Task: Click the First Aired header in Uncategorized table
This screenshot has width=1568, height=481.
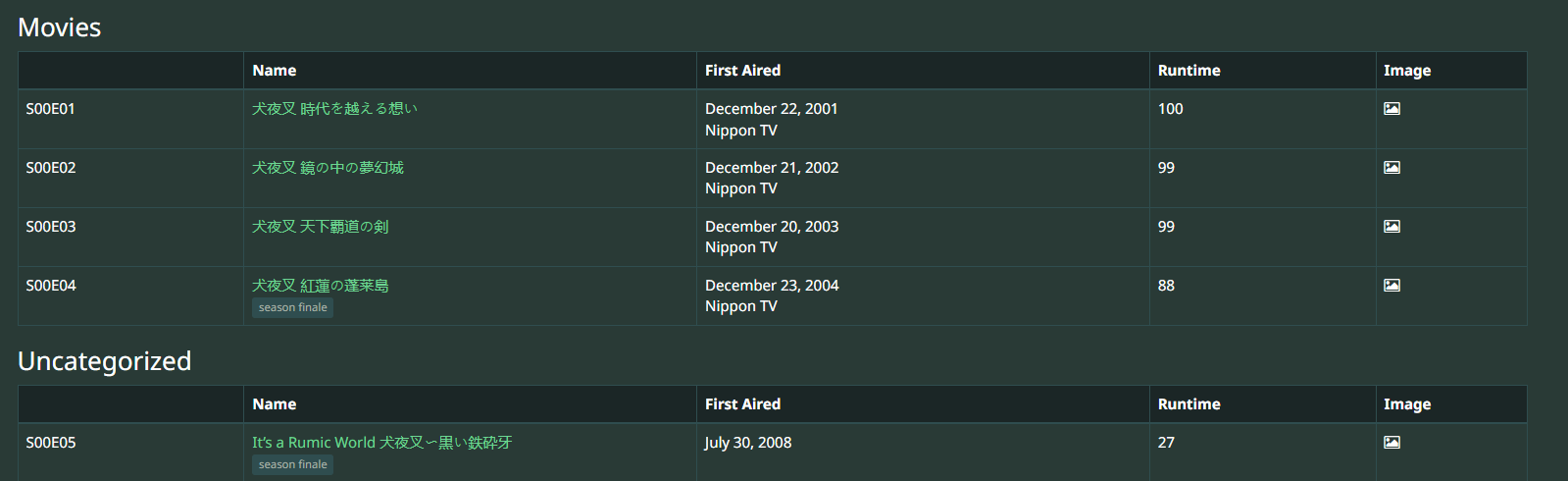Action: click(742, 404)
